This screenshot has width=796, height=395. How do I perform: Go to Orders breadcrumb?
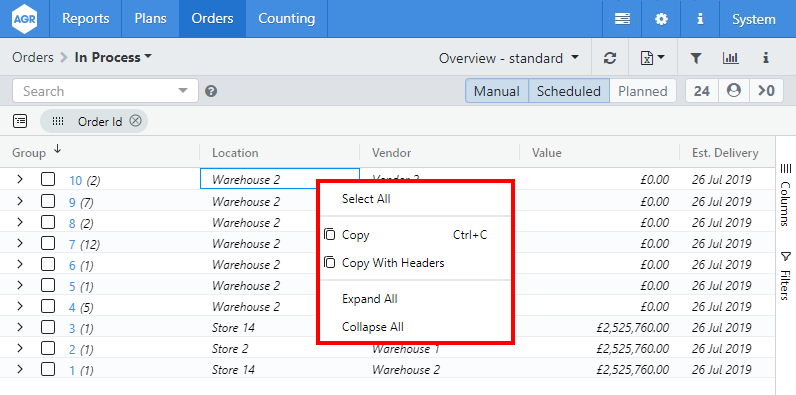pos(33,57)
